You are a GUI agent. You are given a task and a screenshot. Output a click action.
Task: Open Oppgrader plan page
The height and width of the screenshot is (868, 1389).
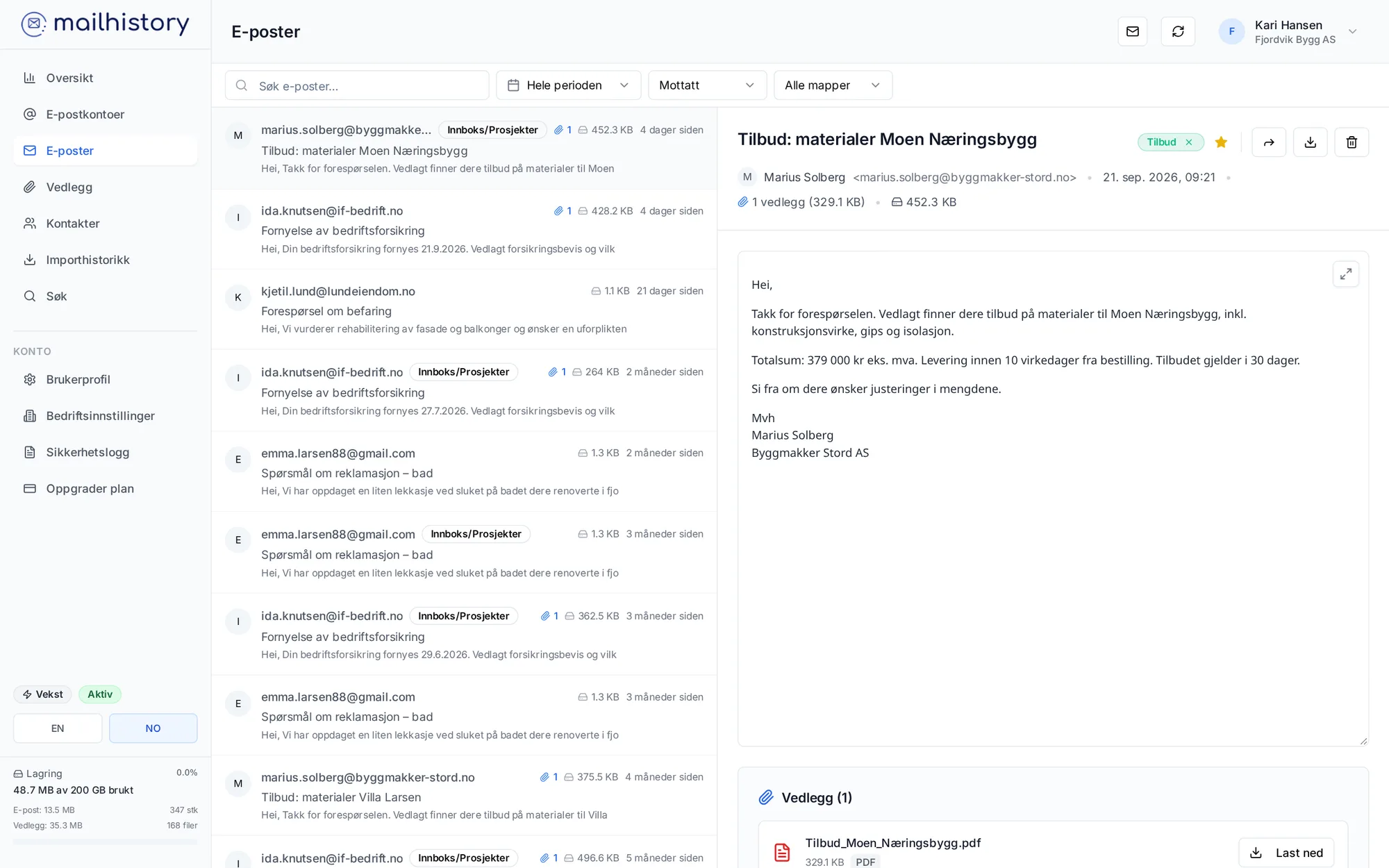point(106,489)
